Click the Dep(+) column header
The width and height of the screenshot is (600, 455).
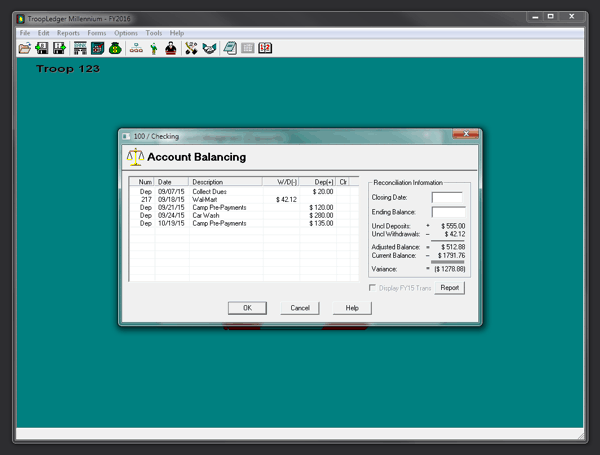317,182
